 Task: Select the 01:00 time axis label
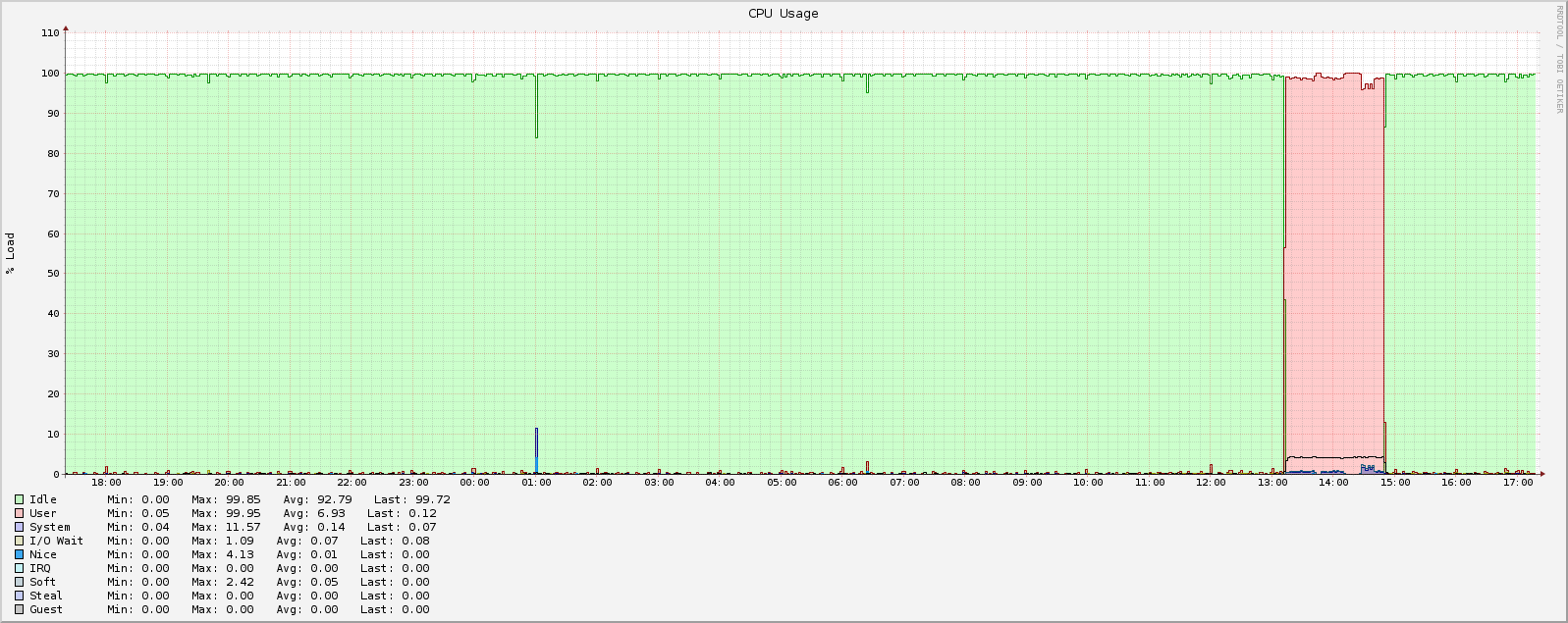(x=536, y=483)
